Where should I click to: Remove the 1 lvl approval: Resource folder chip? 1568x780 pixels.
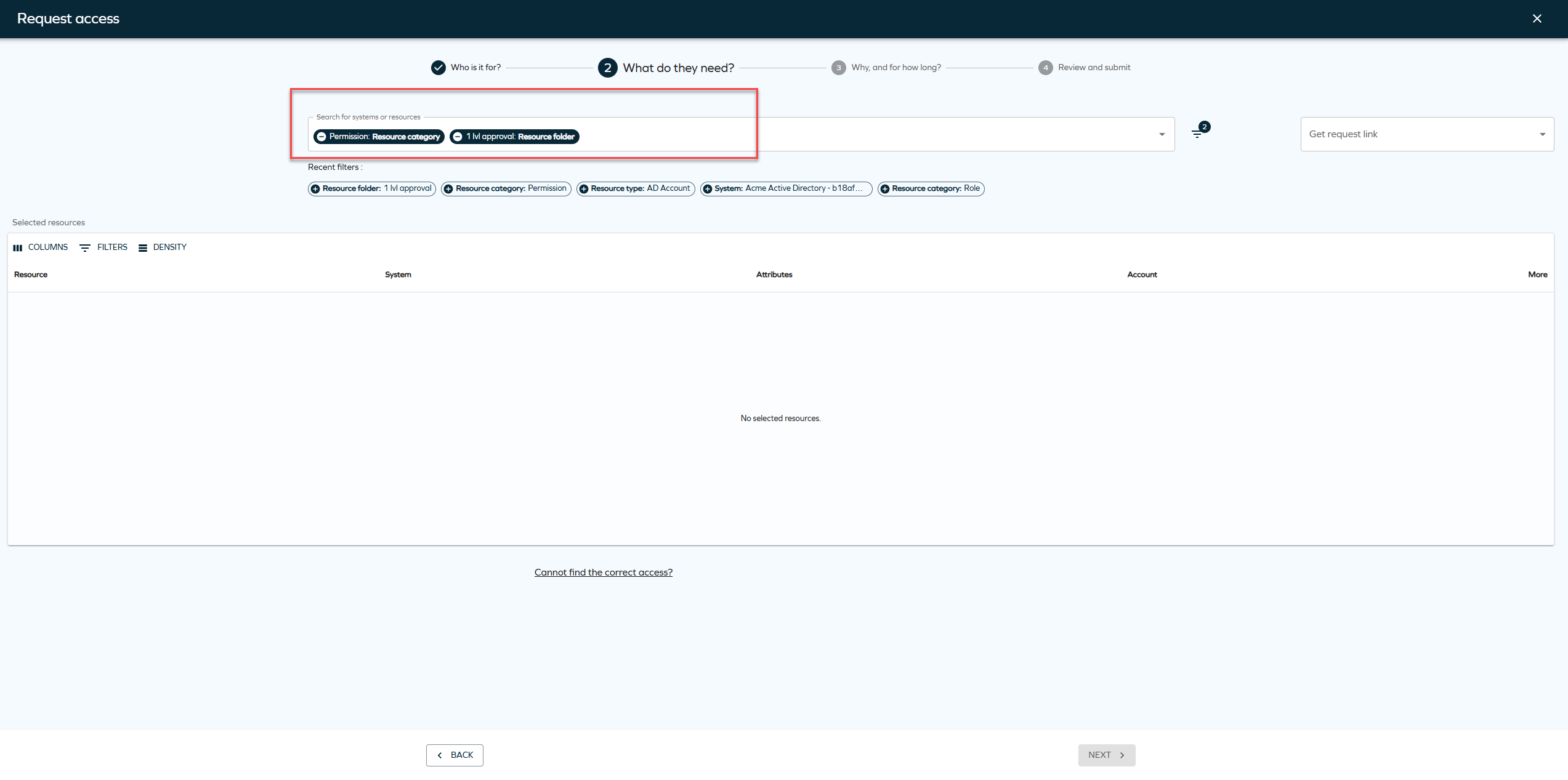coord(457,137)
